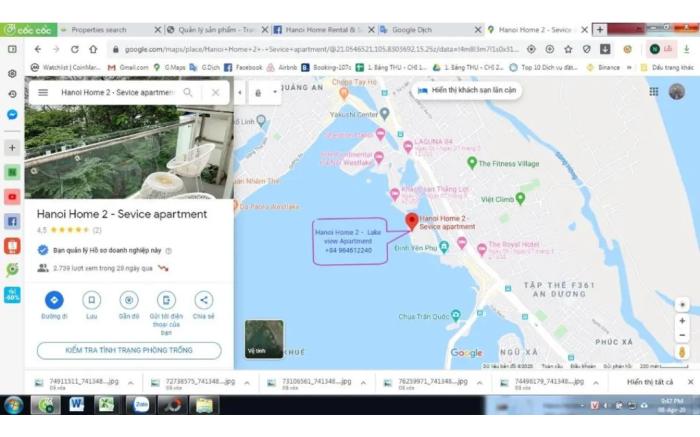Viewport: 700px width, 437px height.
Task: Click the Street View pegman icon
Action: click(x=682, y=352)
